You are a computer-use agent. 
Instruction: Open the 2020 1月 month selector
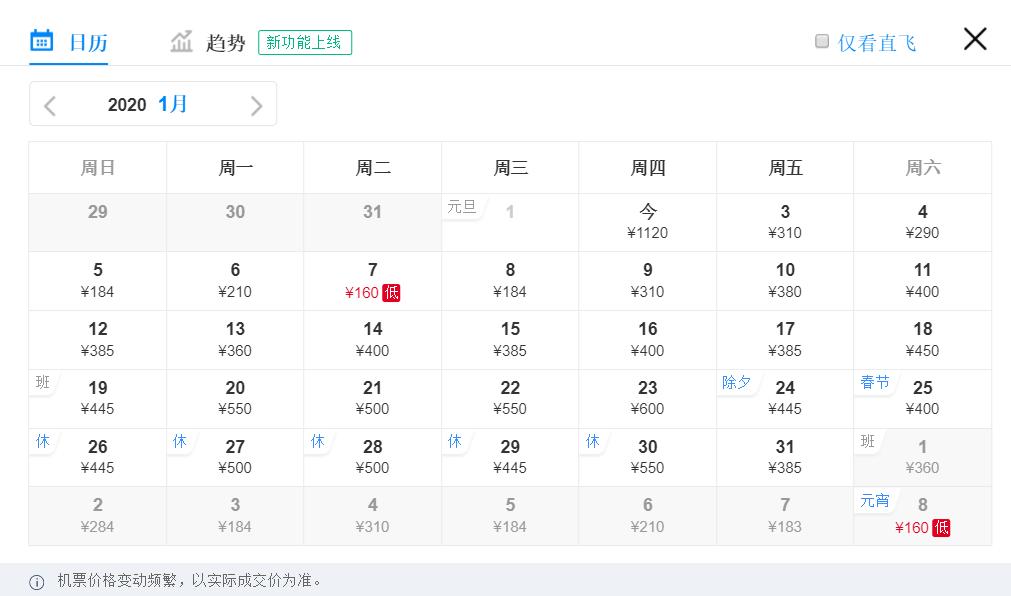148,104
